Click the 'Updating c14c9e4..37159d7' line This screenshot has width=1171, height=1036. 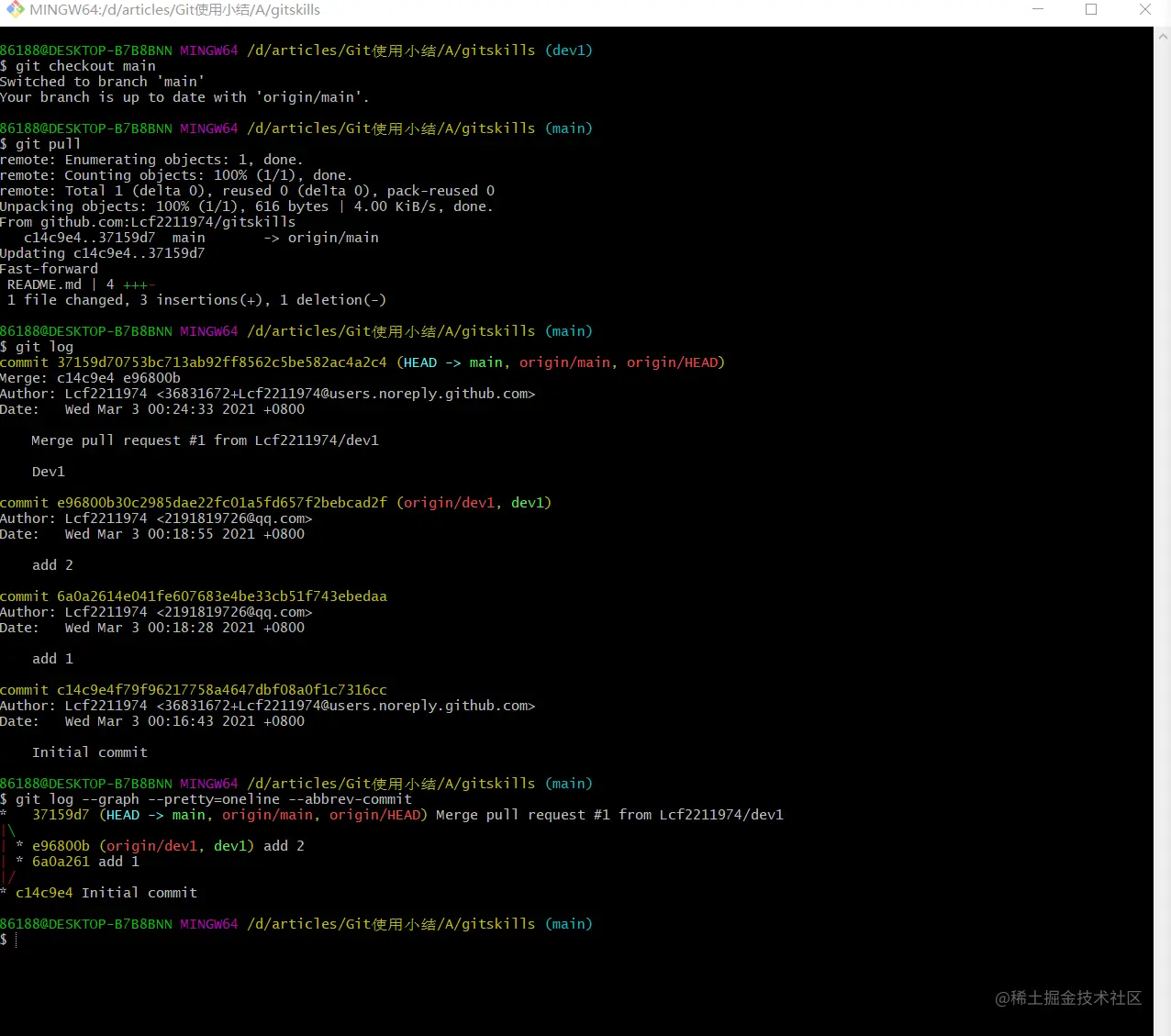pyautogui.click(x=103, y=253)
